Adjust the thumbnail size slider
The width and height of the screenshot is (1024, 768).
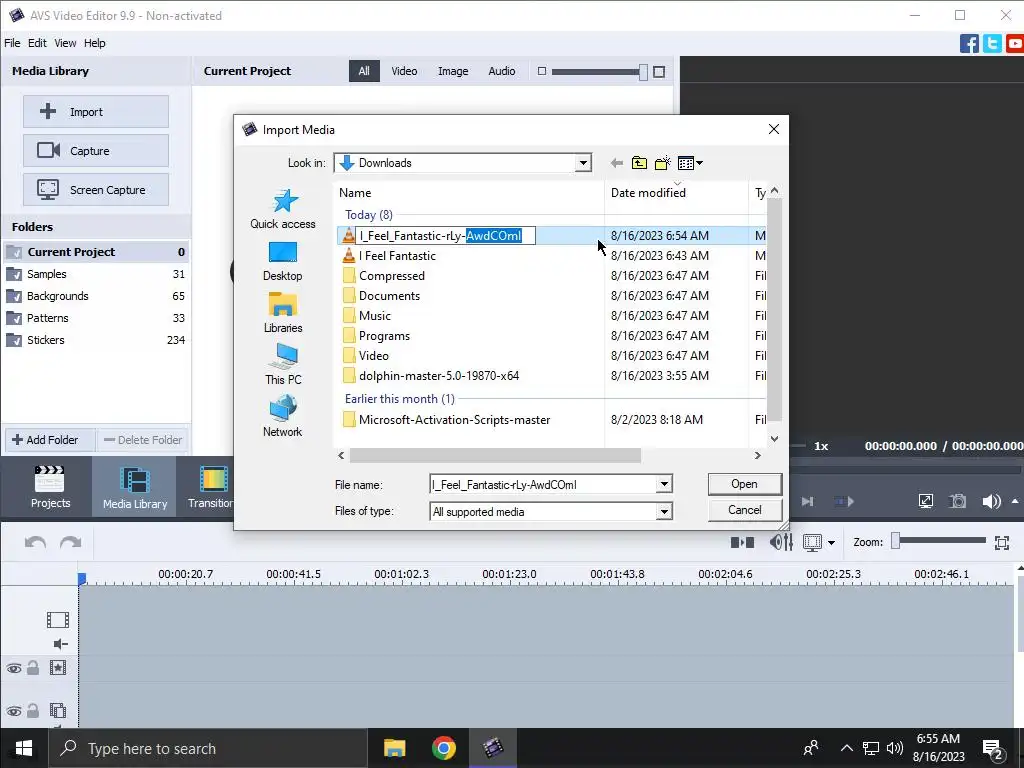click(x=643, y=72)
